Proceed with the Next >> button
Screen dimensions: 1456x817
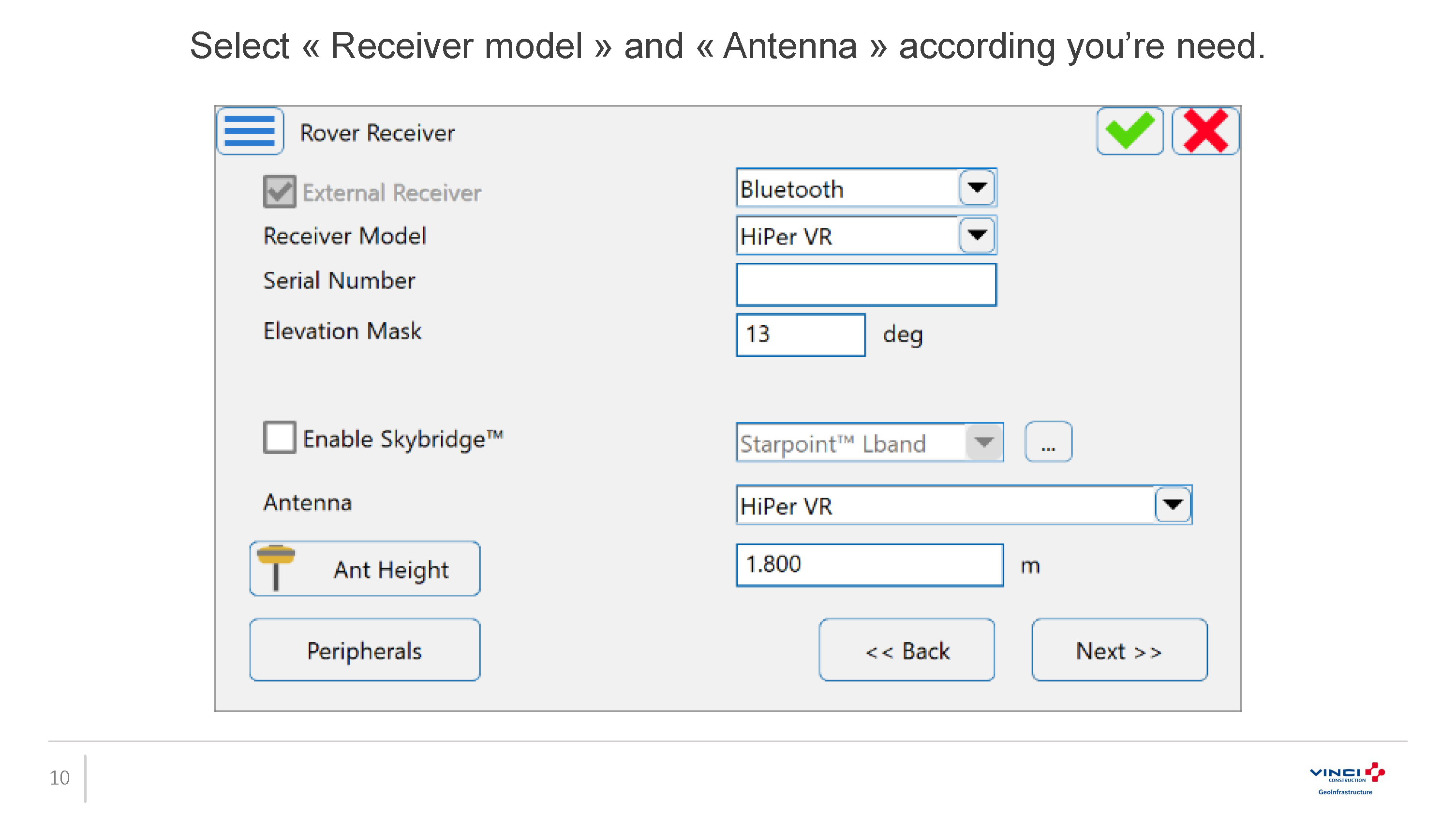1119,650
